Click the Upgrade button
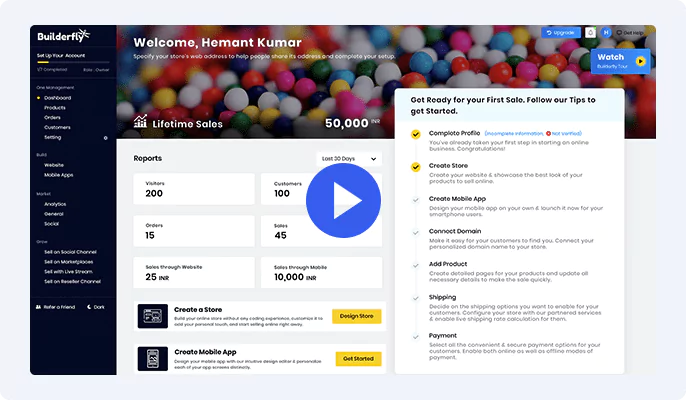686x400 pixels. point(561,32)
